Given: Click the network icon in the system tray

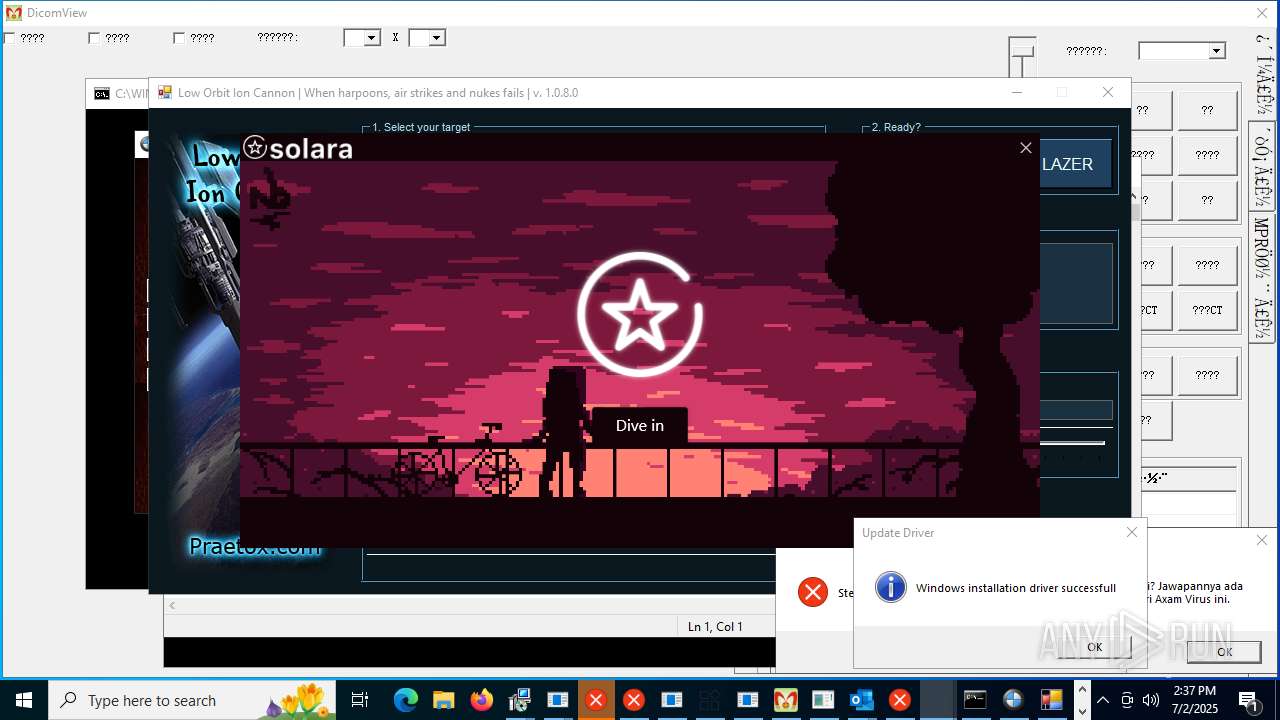Looking at the screenshot, I should (x=1127, y=700).
